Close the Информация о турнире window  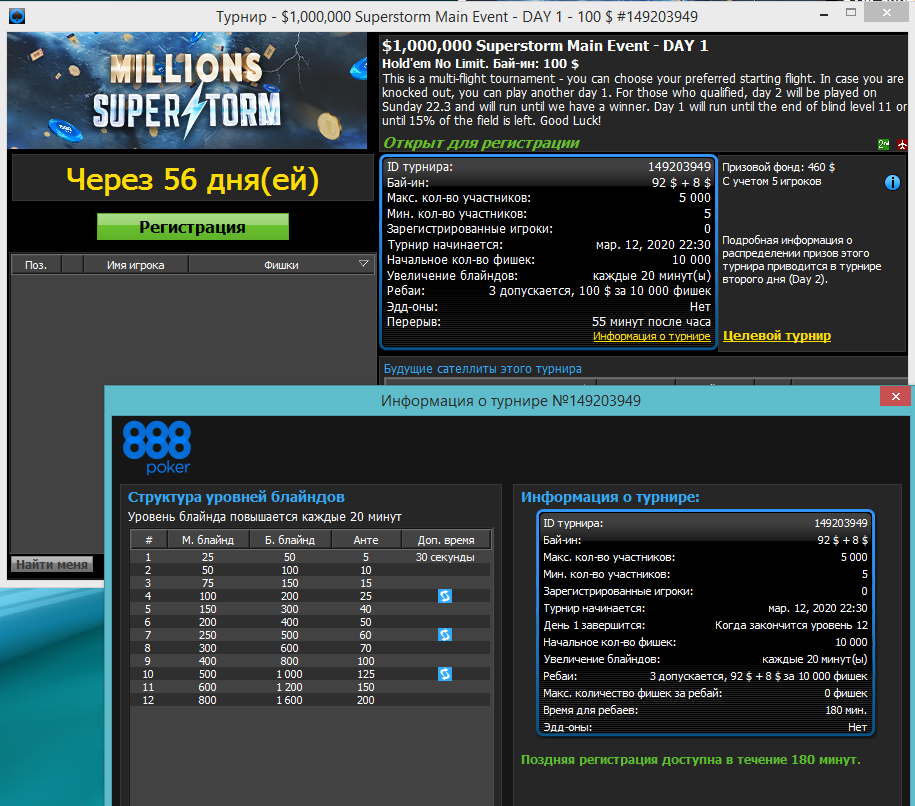pos(896,397)
